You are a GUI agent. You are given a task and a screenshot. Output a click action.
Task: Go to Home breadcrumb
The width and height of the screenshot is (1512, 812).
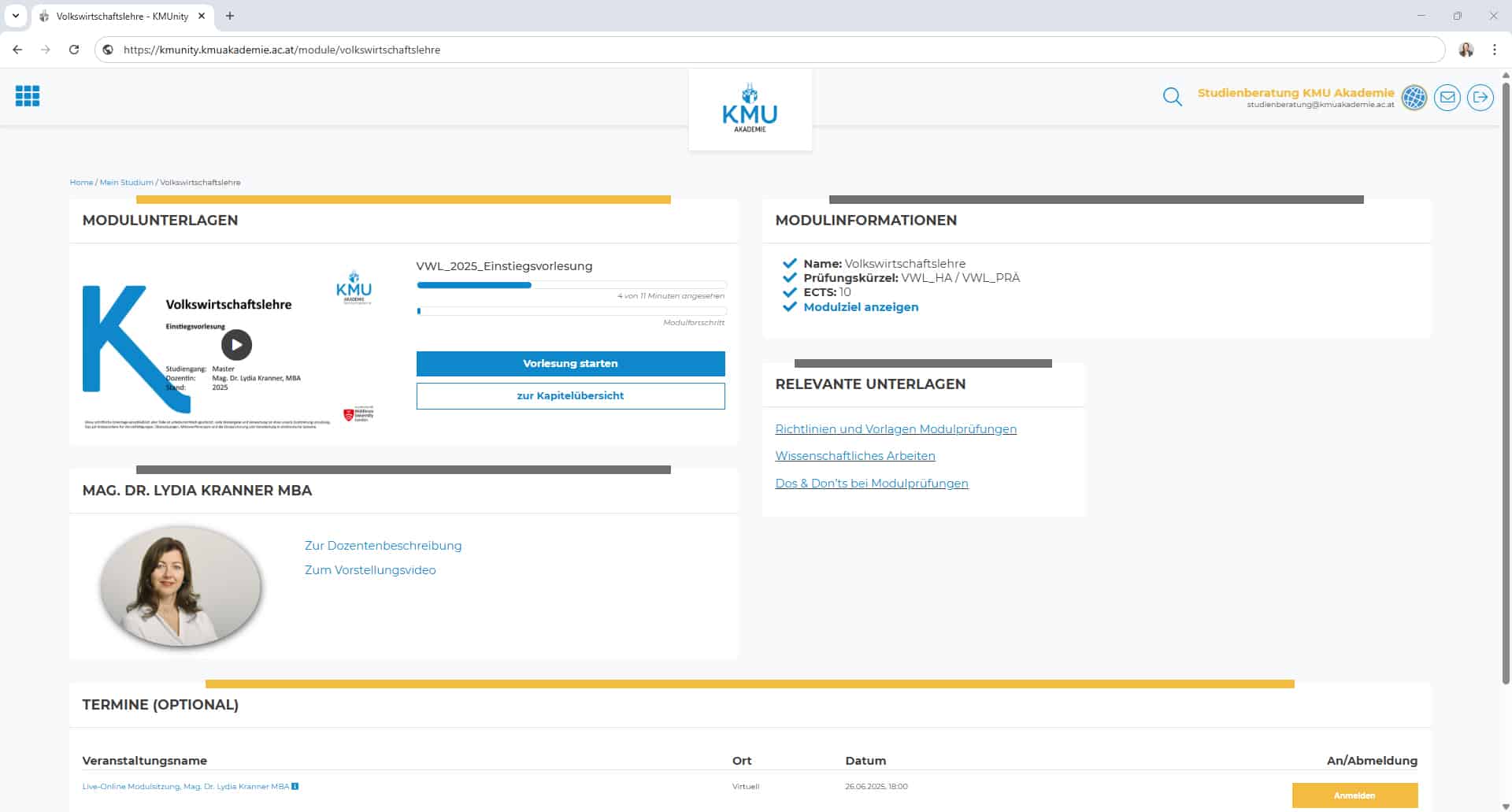(x=81, y=183)
